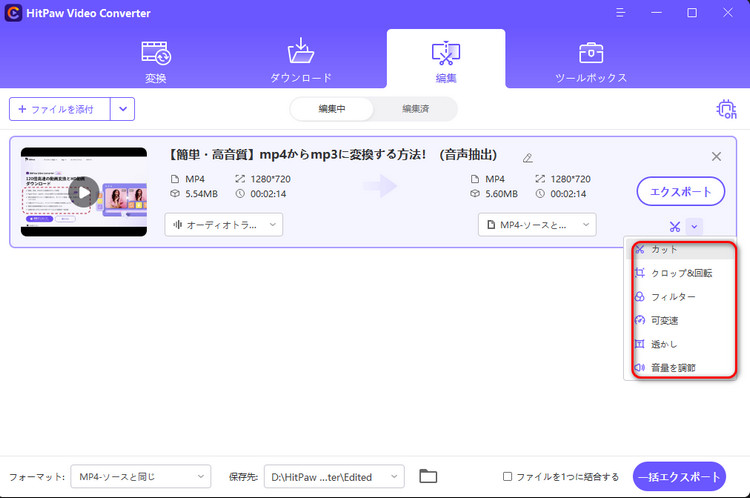Open the ツールボックス tab
Viewport: 750px width, 498px height.
pos(591,62)
